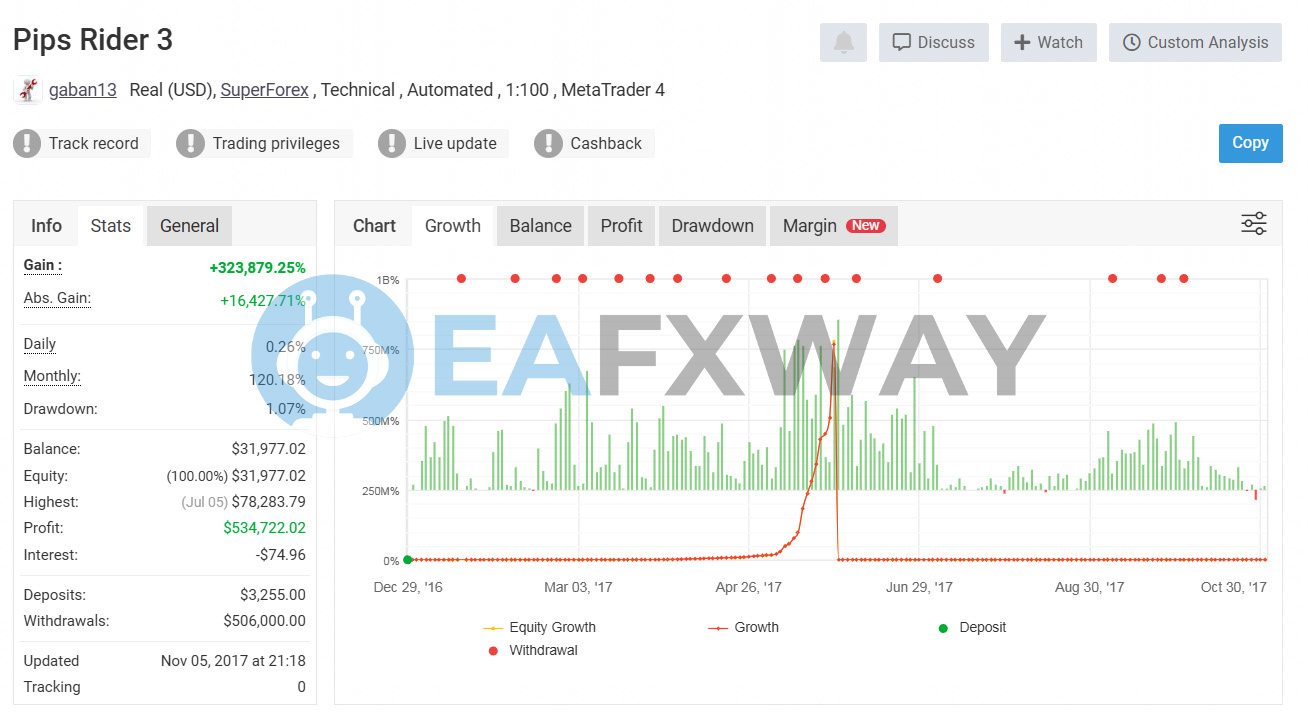
Task: Click the gain value +323,879.25%
Action: pos(258,268)
